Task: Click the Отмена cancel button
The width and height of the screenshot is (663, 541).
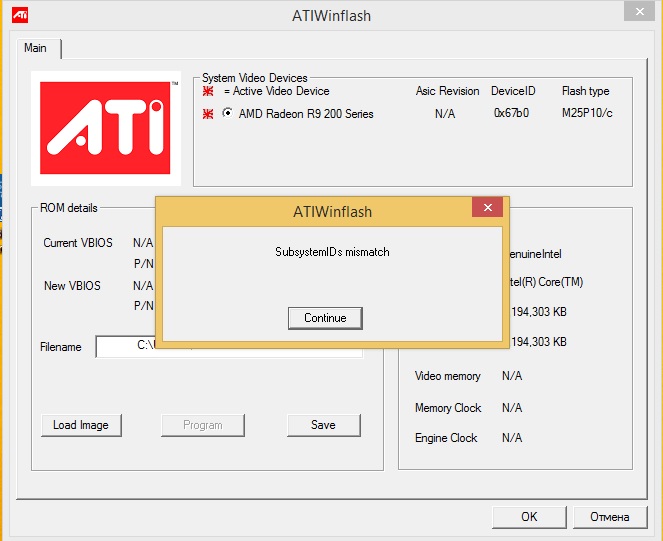Action: tap(610, 517)
